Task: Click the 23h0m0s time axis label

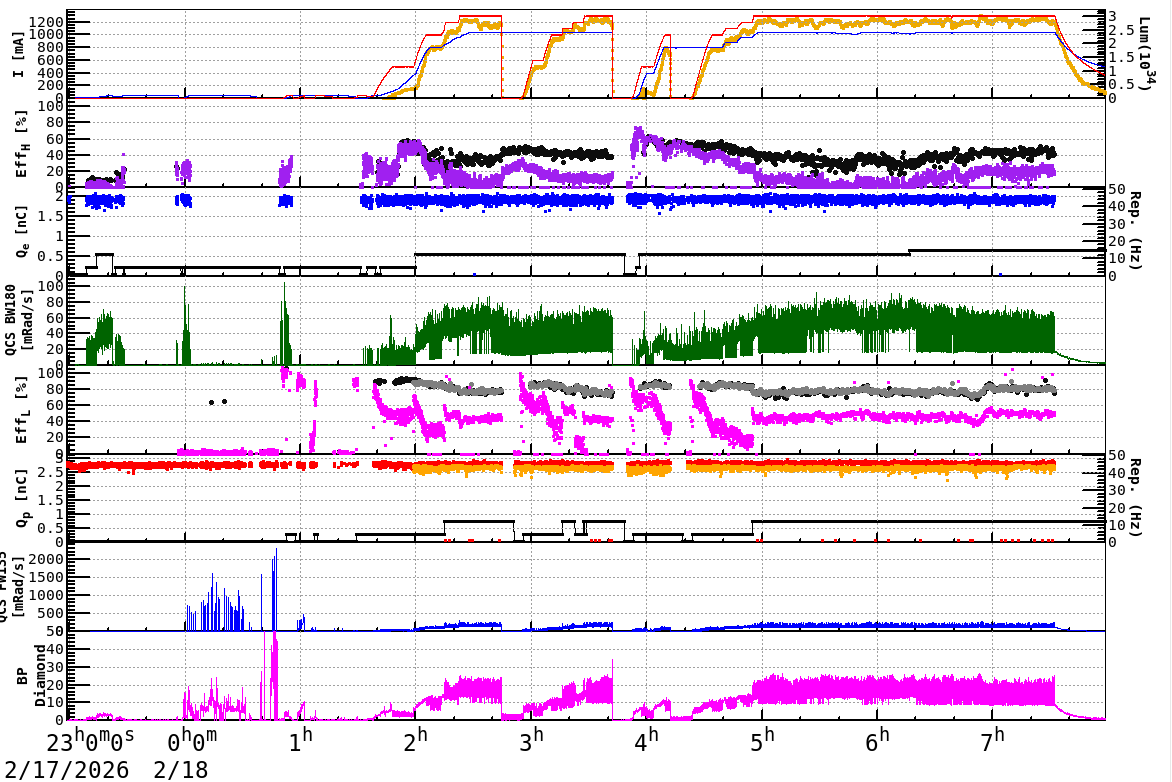Action: pos(91,743)
